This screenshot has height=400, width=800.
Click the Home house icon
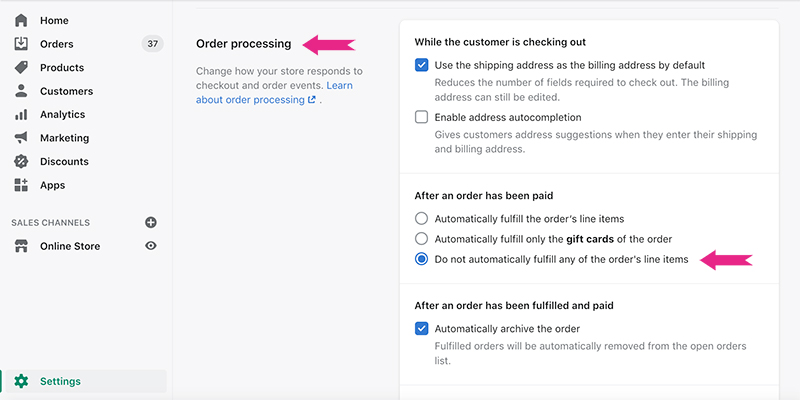pos(21,20)
